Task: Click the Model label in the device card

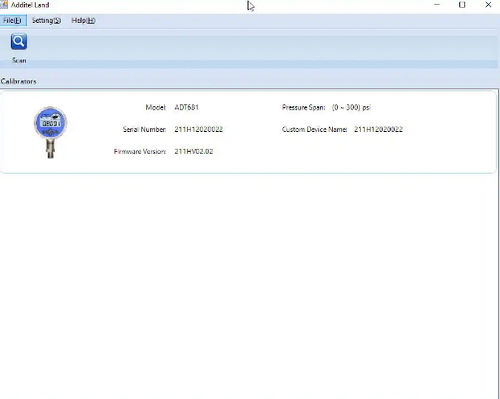Action: click(156, 107)
